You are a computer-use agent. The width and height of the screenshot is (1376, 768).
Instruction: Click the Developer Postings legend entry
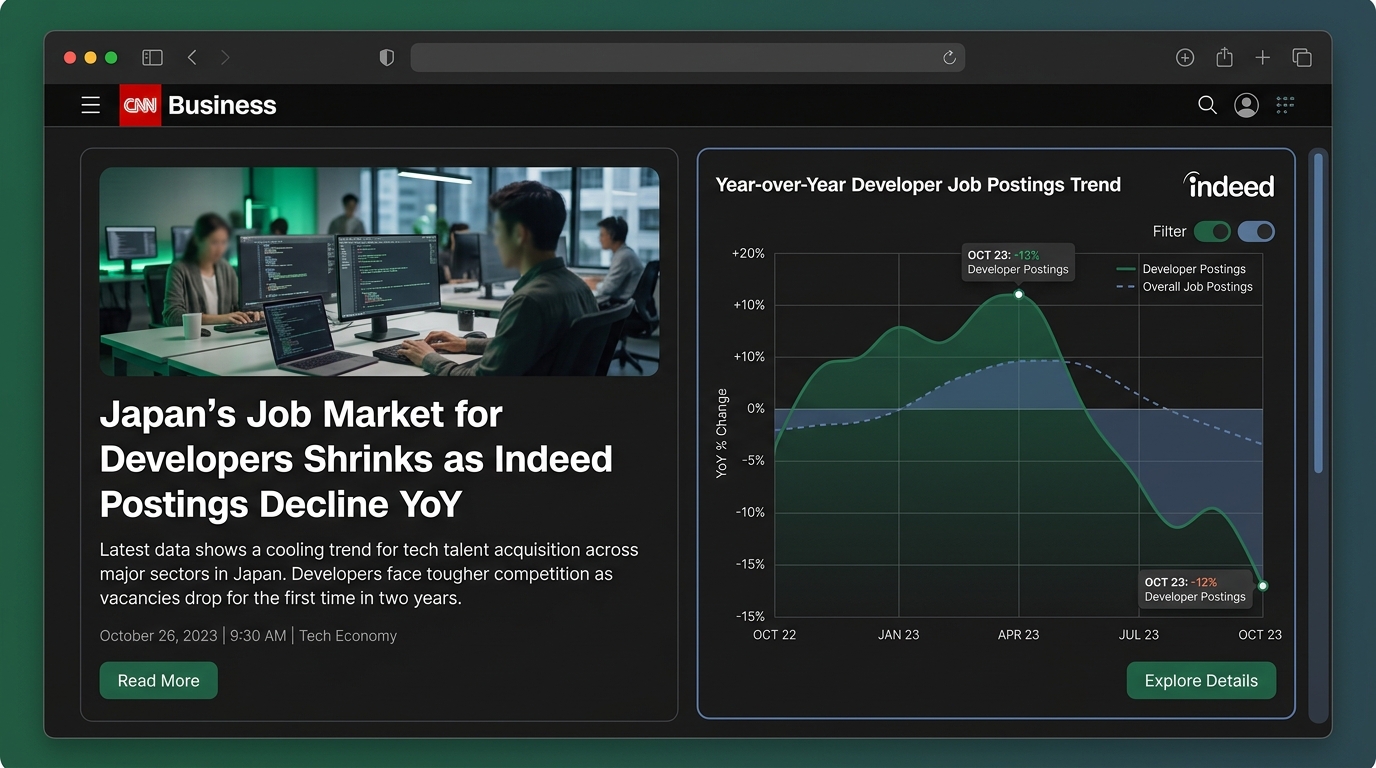coord(1181,269)
